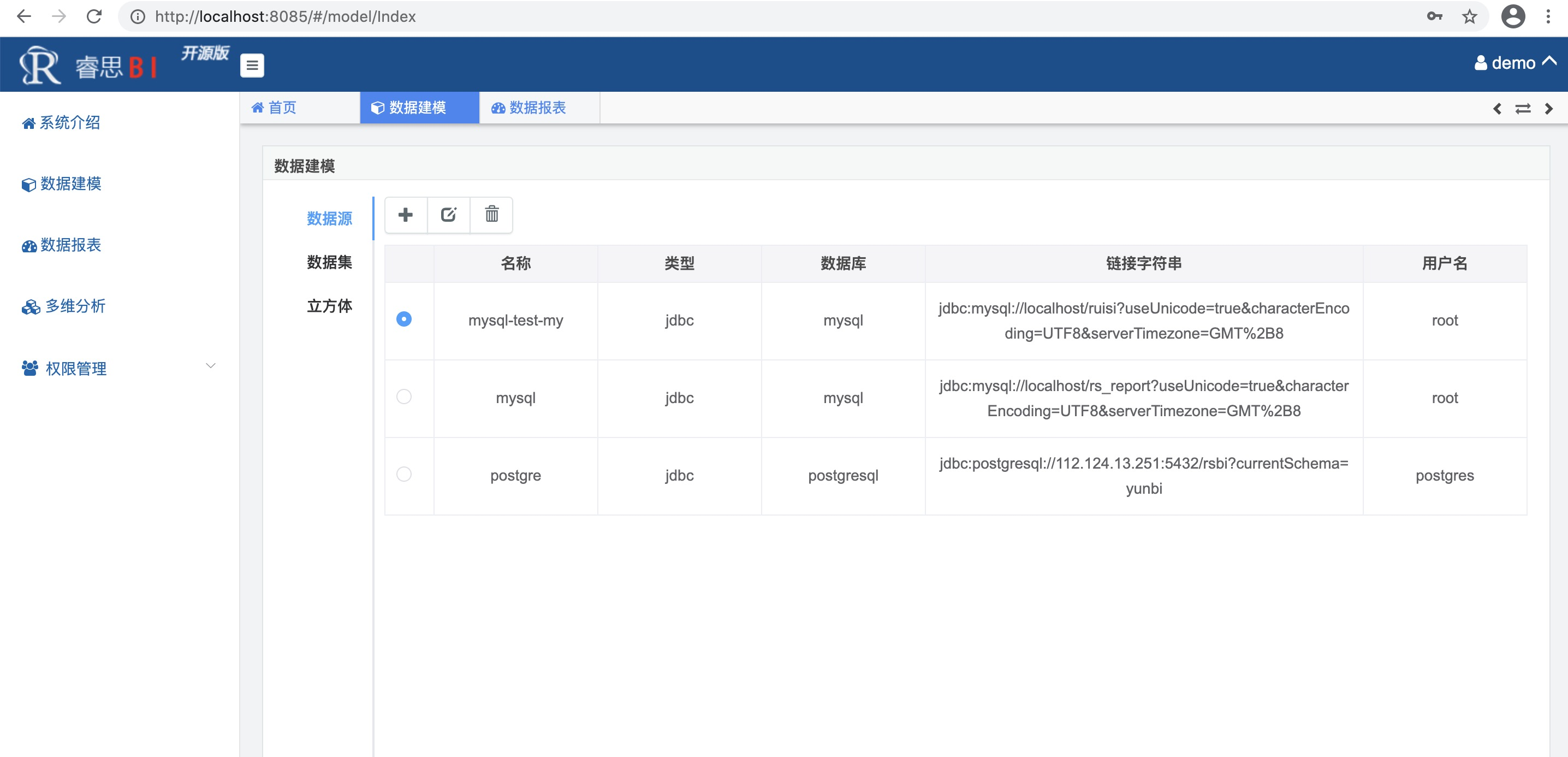1568x757 pixels.
Task: Click the delete trash can icon
Action: 491,214
